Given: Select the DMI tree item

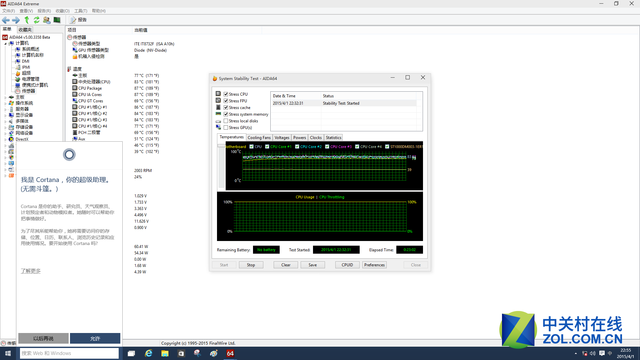Looking at the screenshot, I should tap(25, 61).
